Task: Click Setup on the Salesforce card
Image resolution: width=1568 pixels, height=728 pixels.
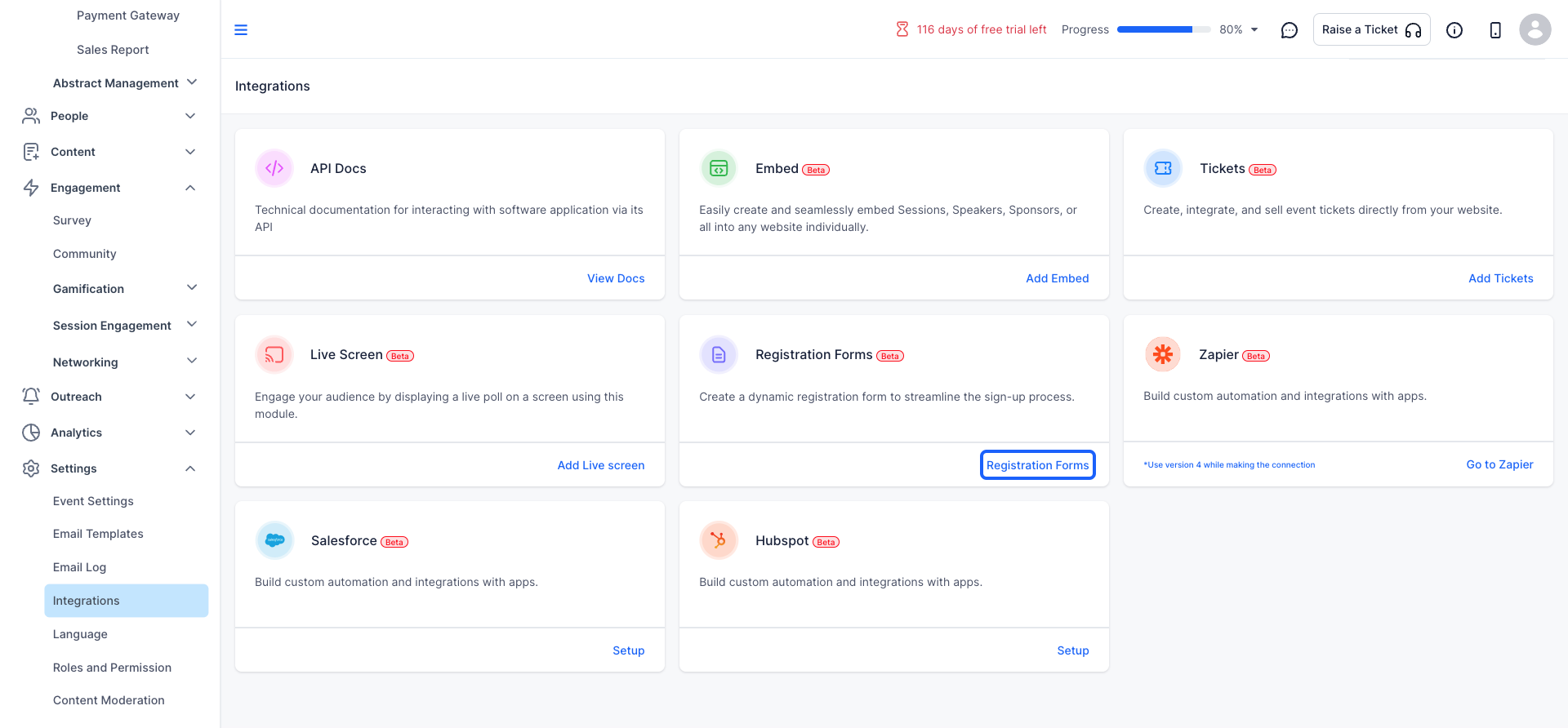Action: (629, 650)
